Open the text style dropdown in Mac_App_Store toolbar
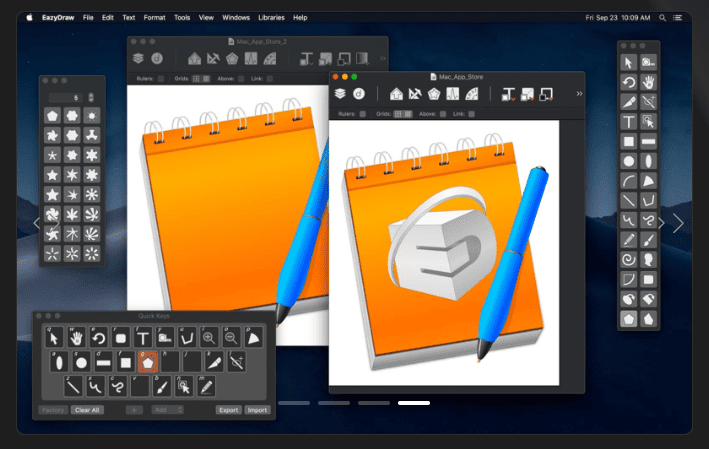The image size is (709, 449). [508, 94]
